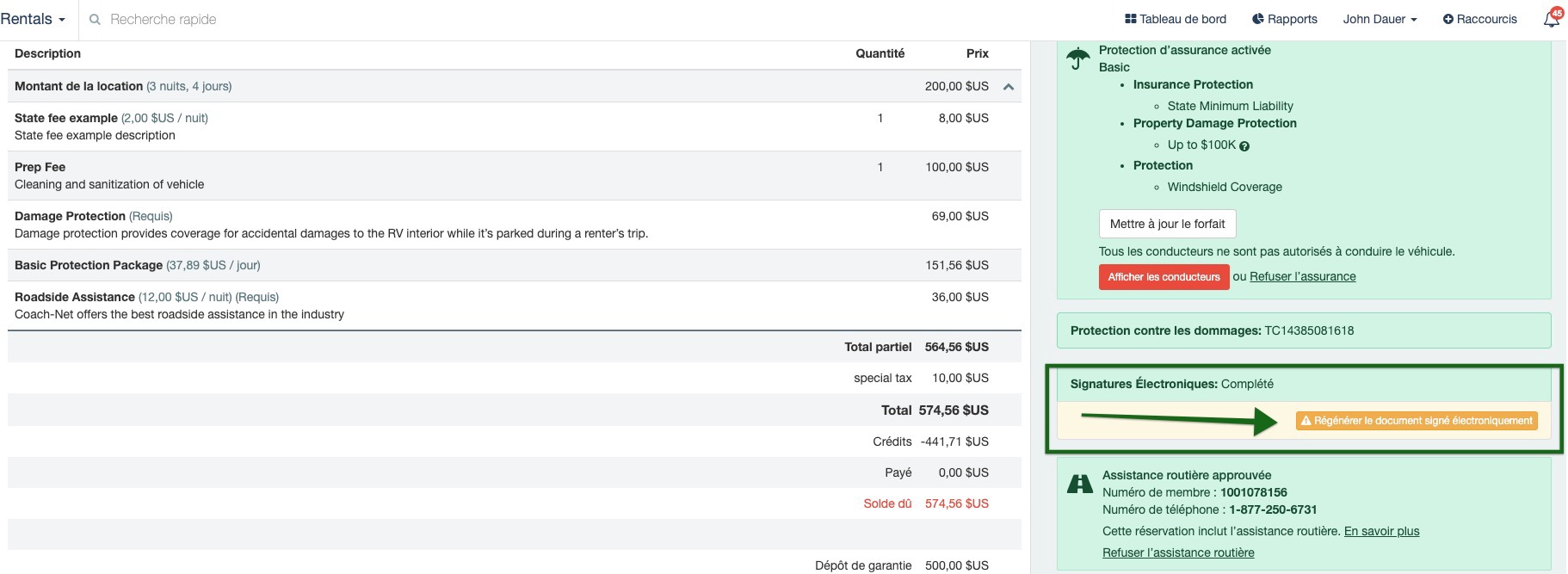Click the notification bell icon
This screenshot has height=574, width=1568.
pos(1551,19)
